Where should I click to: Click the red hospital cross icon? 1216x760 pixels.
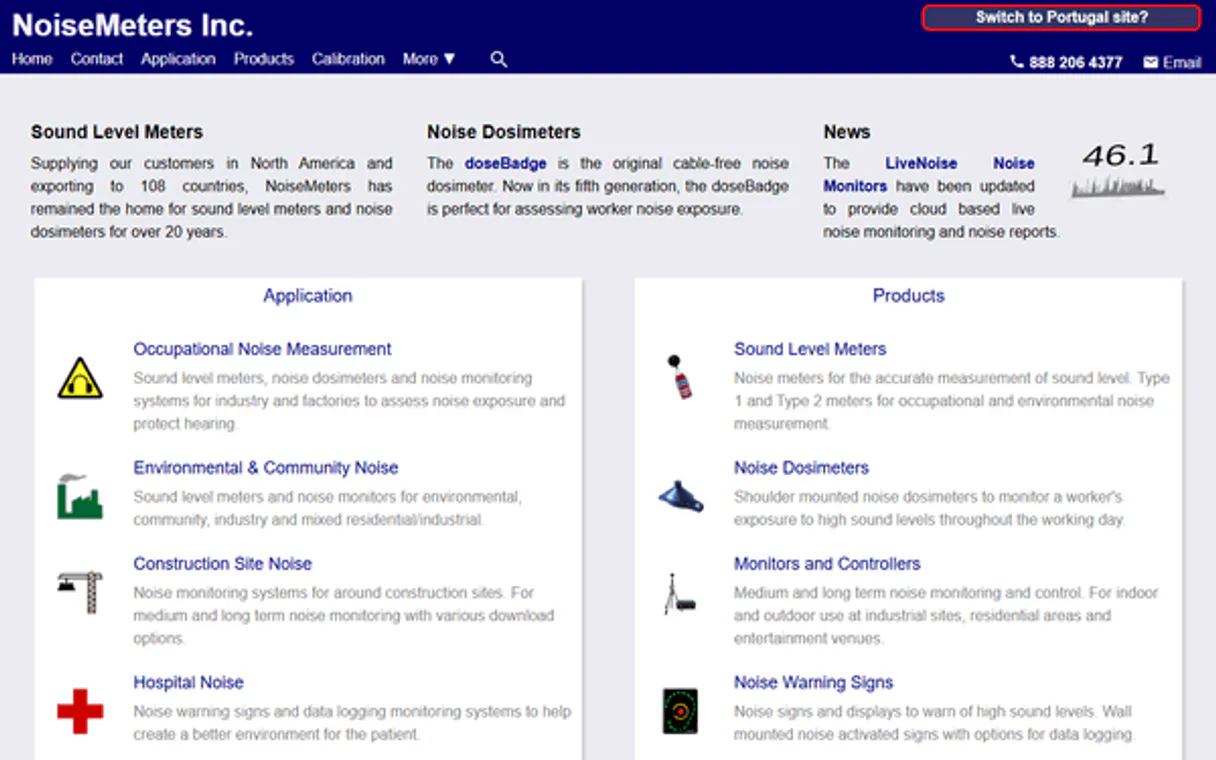click(x=80, y=711)
